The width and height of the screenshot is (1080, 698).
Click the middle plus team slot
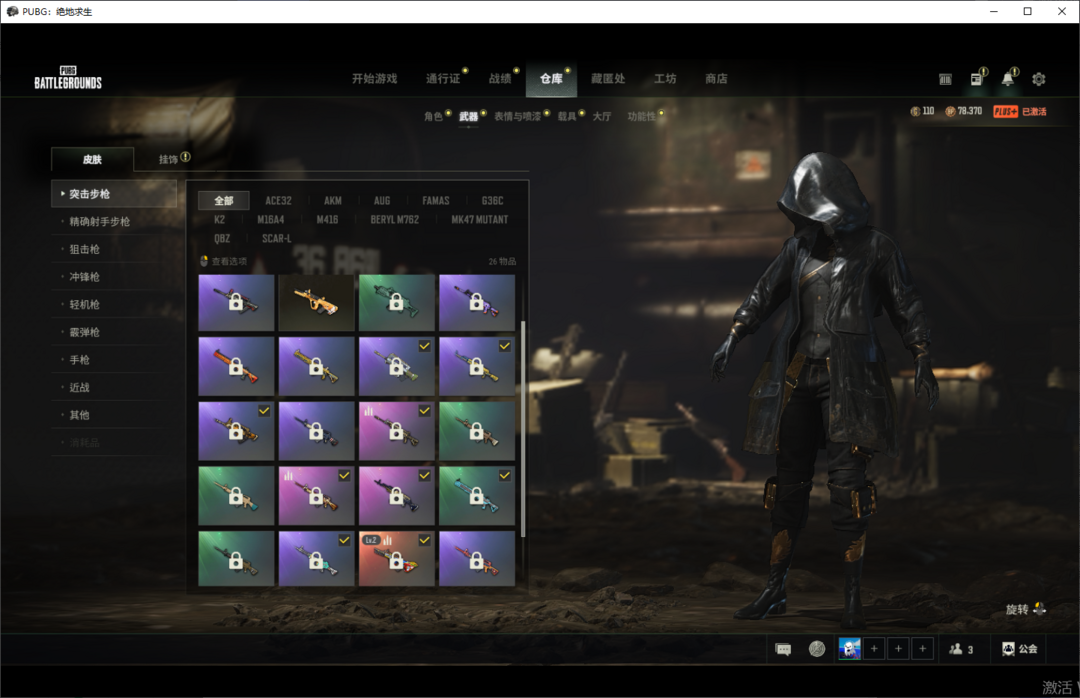coord(898,648)
